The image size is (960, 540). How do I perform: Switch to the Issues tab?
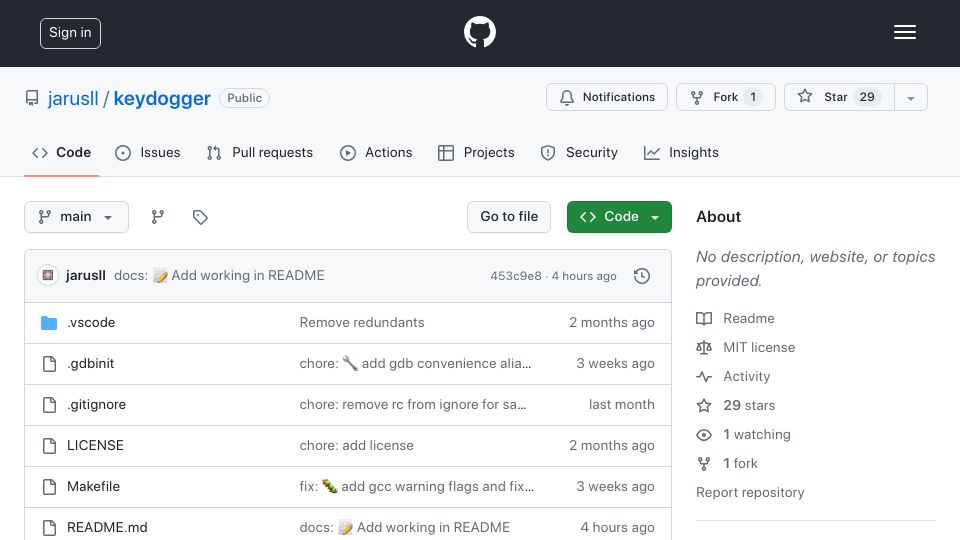(148, 152)
